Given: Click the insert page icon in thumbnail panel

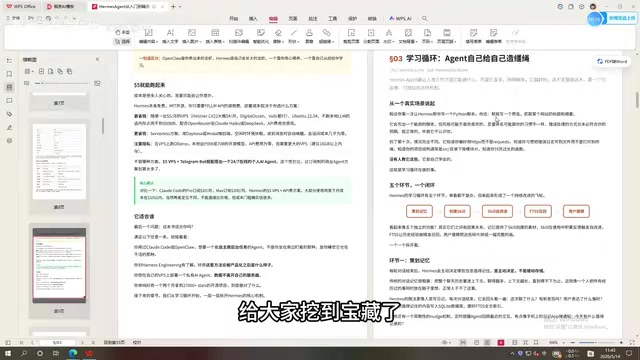Looking at the screenshot, I should coord(42,71).
